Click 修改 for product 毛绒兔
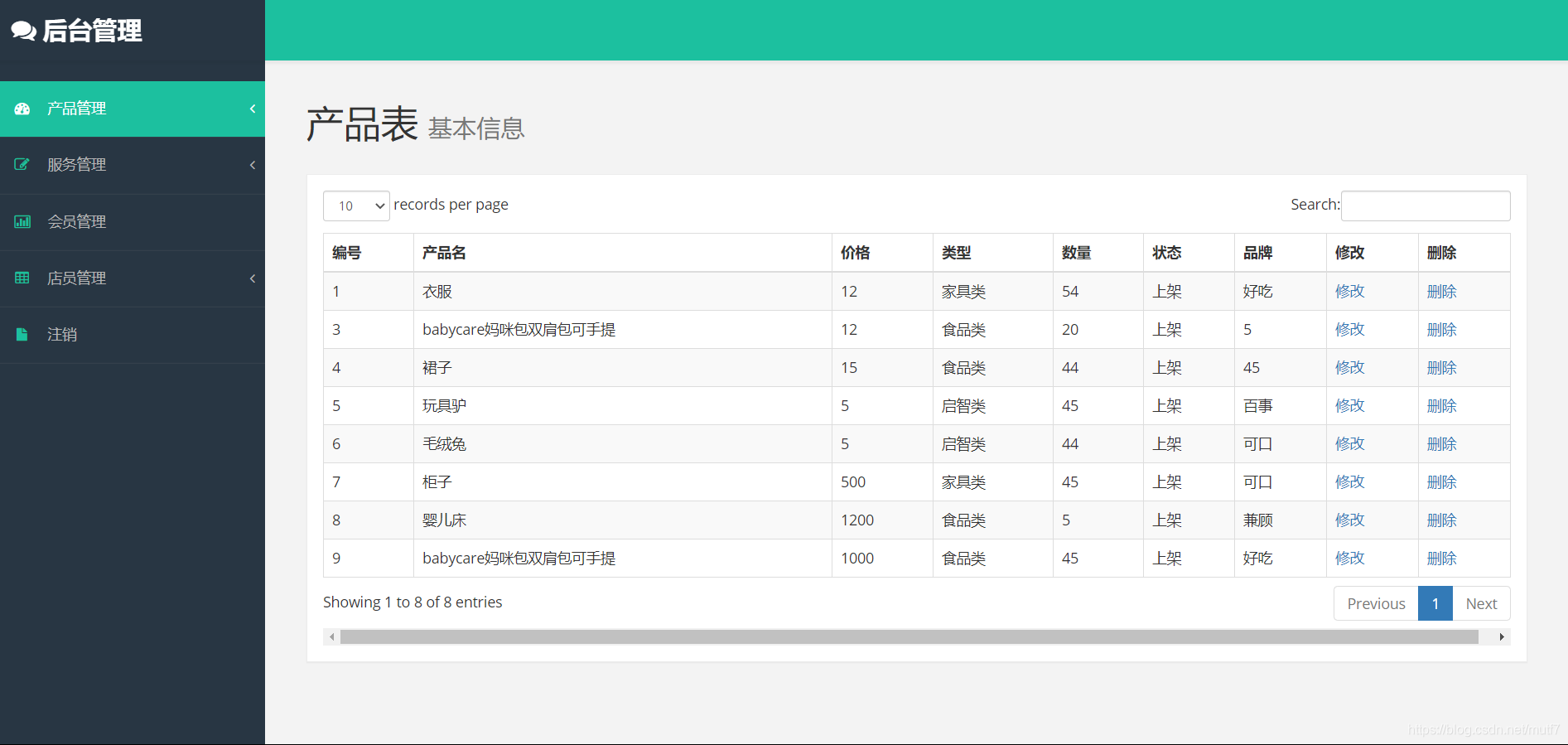Image resolution: width=1568 pixels, height=745 pixels. coord(1349,444)
